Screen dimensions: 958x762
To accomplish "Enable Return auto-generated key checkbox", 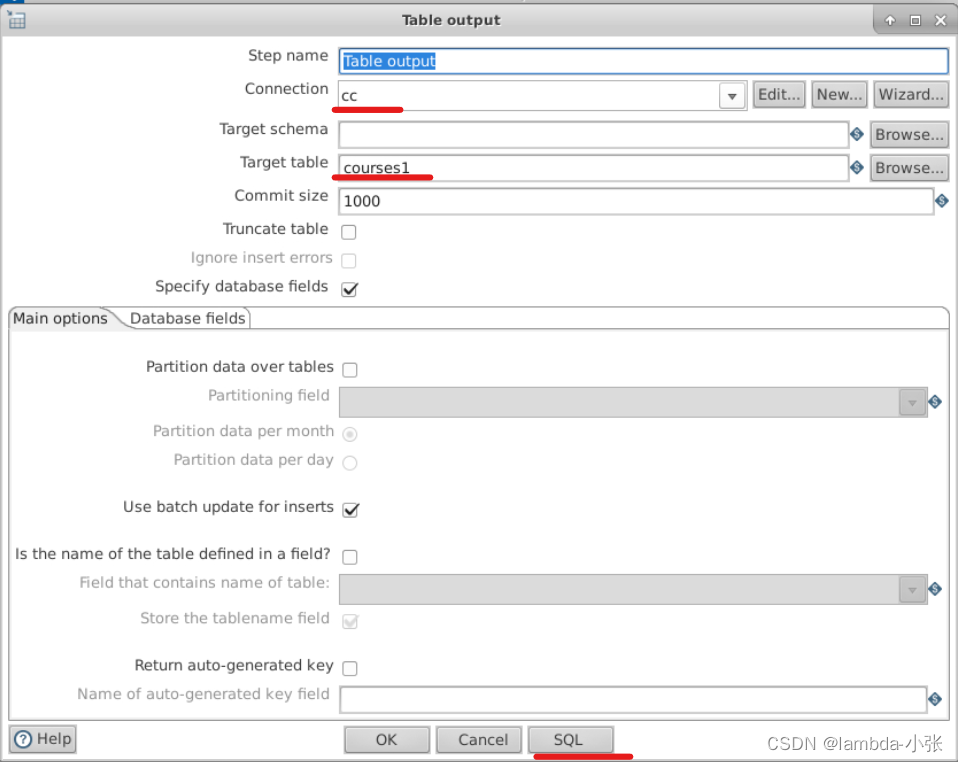I will click(350, 668).
